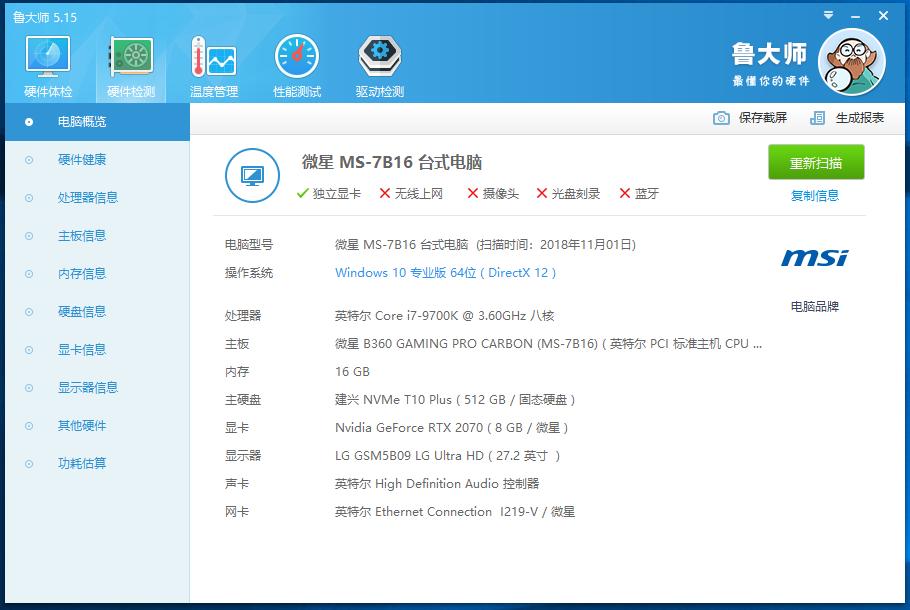Open 内存信息 memory information
Screen dimensions: 910x610
tap(80, 273)
